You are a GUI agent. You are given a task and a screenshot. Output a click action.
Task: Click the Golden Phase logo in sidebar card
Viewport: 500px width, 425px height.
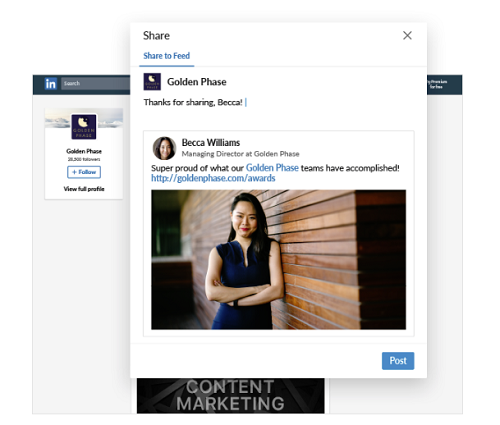[x=84, y=127]
